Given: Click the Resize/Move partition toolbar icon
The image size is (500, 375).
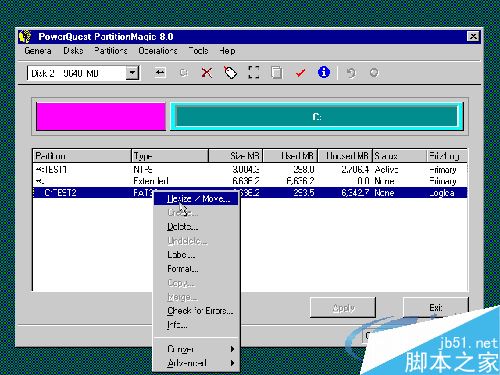Looking at the screenshot, I should coord(160,72).
